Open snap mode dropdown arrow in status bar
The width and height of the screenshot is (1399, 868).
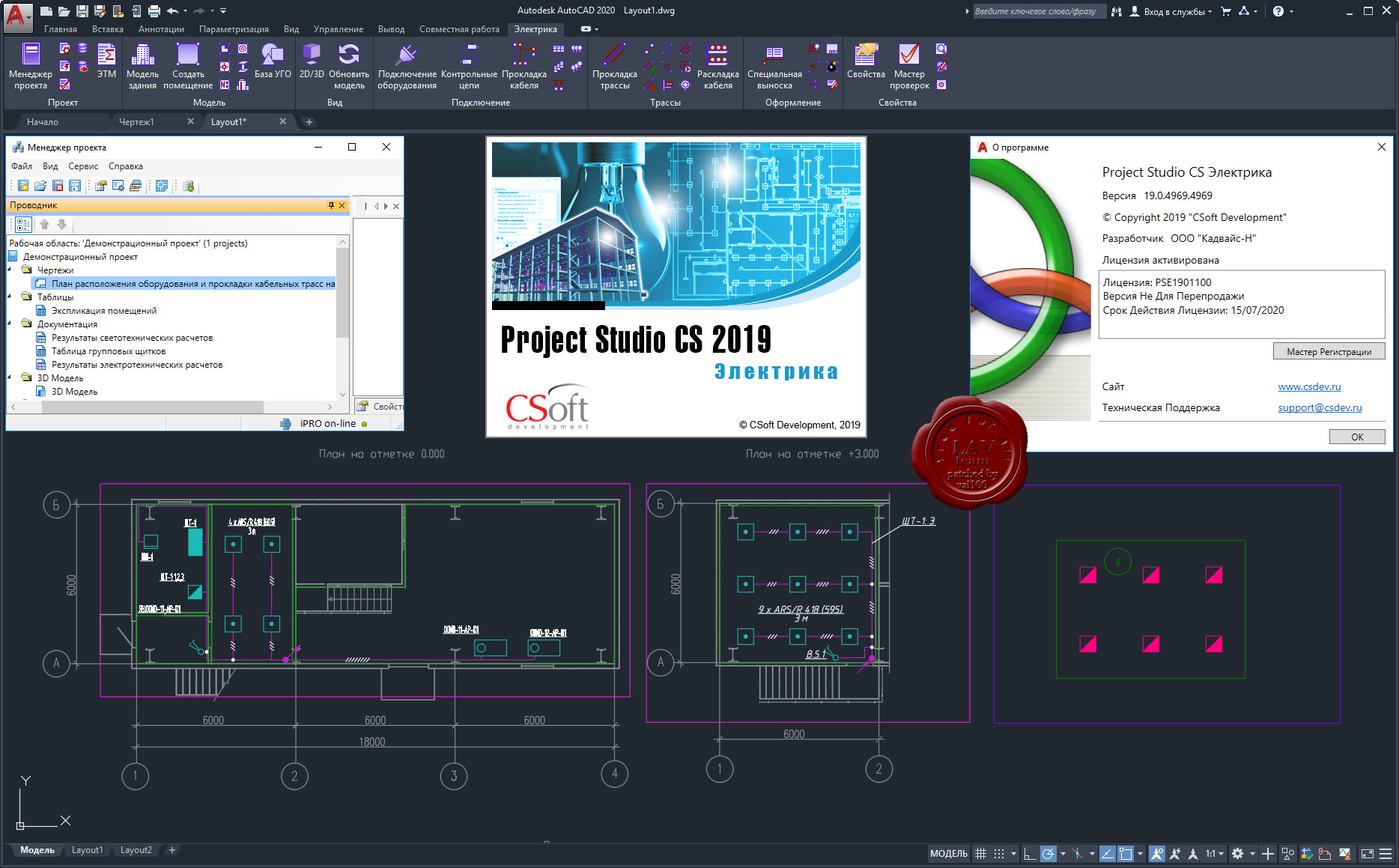(1013, 853)
